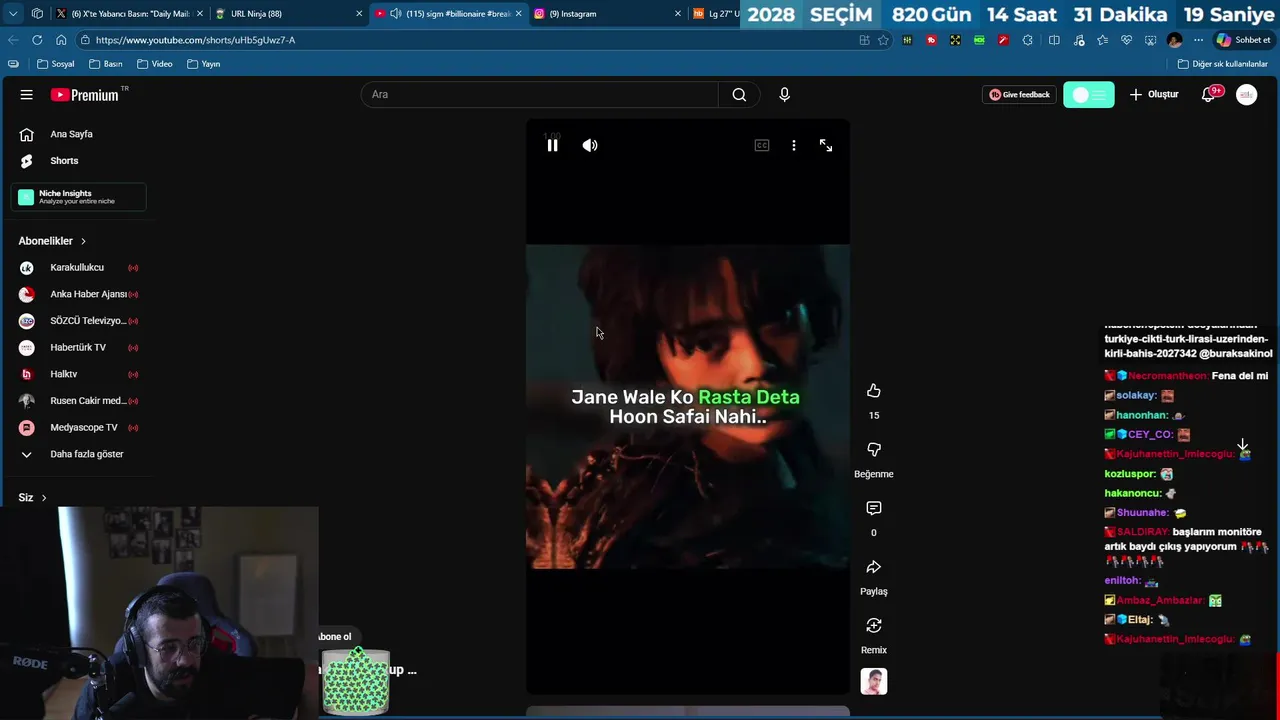This screenshot has height=720, width=1280.
Task: Mute the short's audio
Action: coord(590,145)
